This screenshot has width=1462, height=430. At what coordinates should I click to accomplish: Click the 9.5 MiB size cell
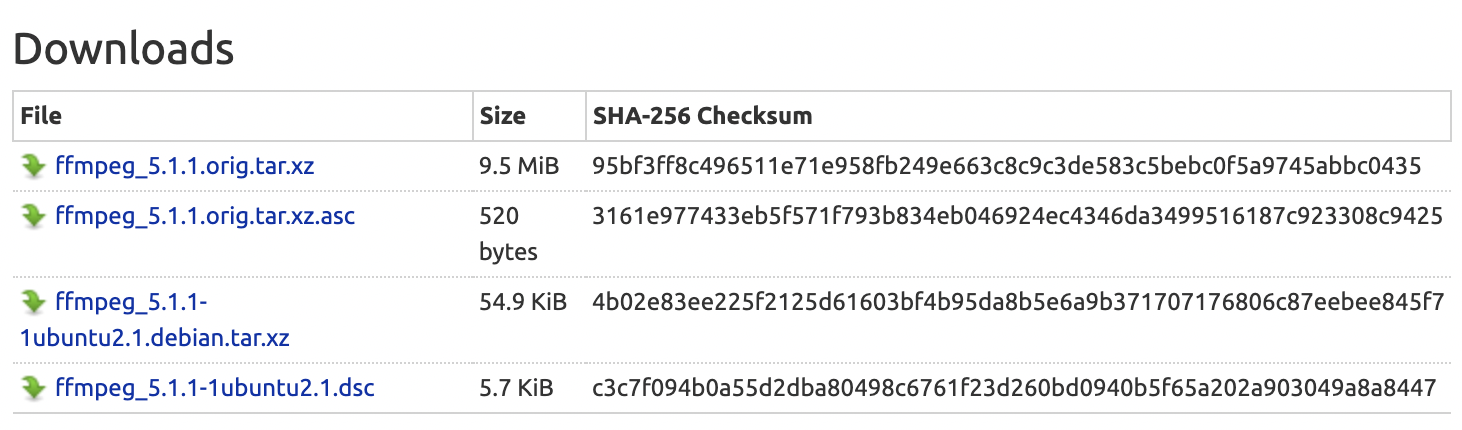click(519, 166)
